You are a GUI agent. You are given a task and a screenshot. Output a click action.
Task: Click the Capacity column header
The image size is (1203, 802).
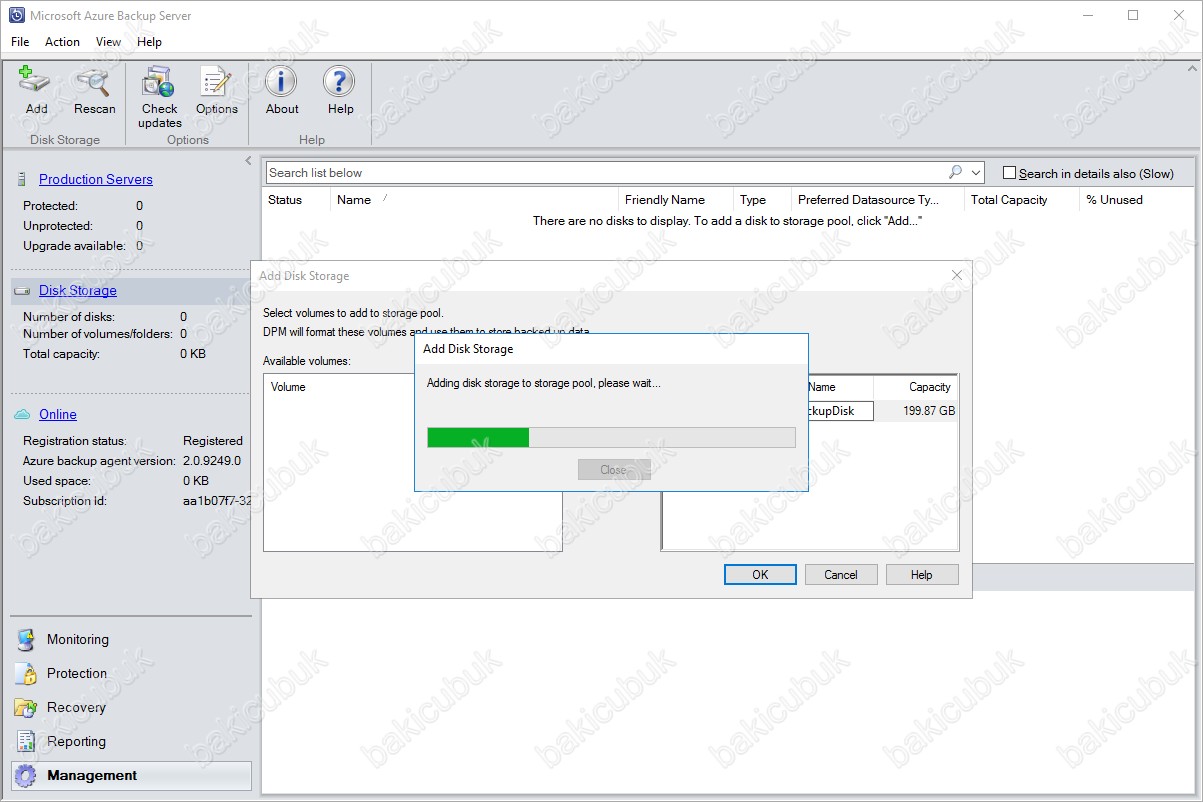tap(915, 387)
